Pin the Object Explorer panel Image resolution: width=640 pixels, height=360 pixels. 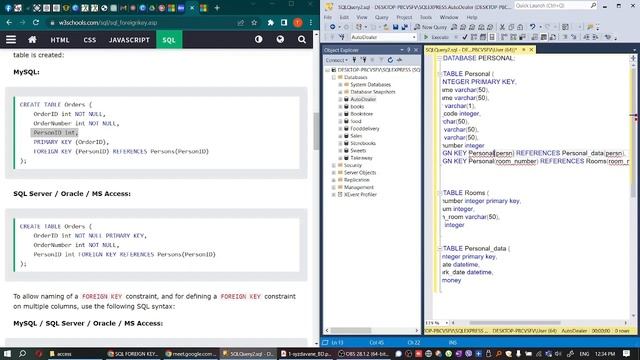coord(409,50)
